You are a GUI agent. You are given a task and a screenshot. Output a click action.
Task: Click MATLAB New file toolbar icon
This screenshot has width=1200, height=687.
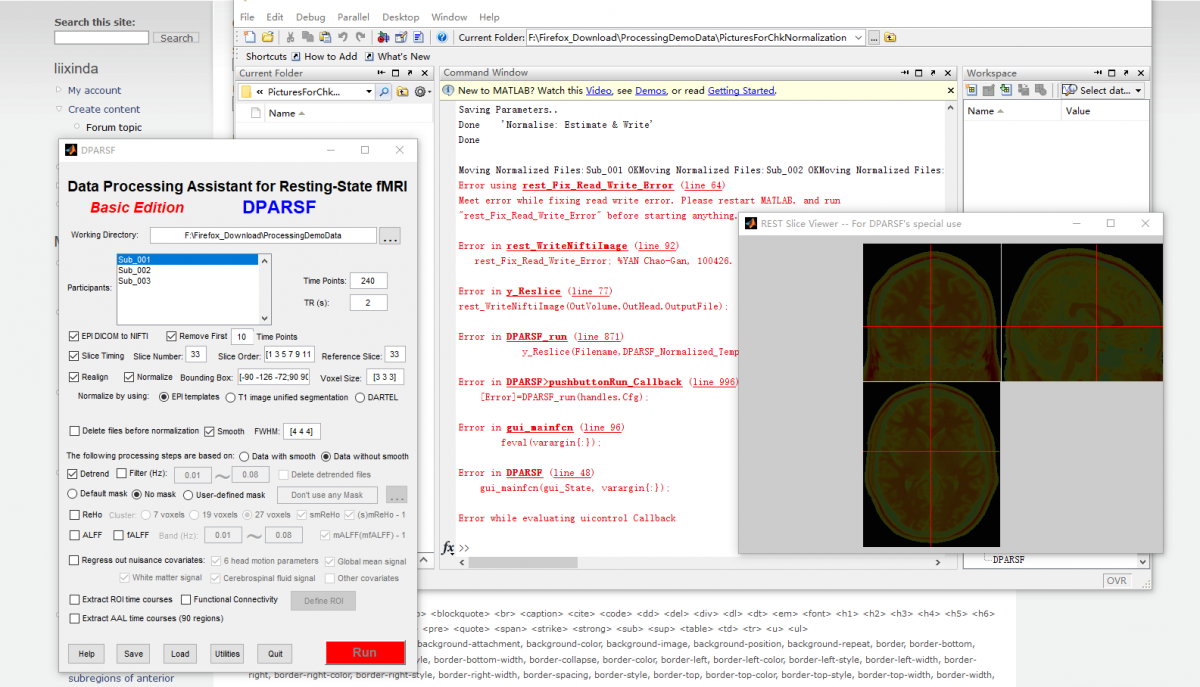pyautogui.click(x=250, y=37)
